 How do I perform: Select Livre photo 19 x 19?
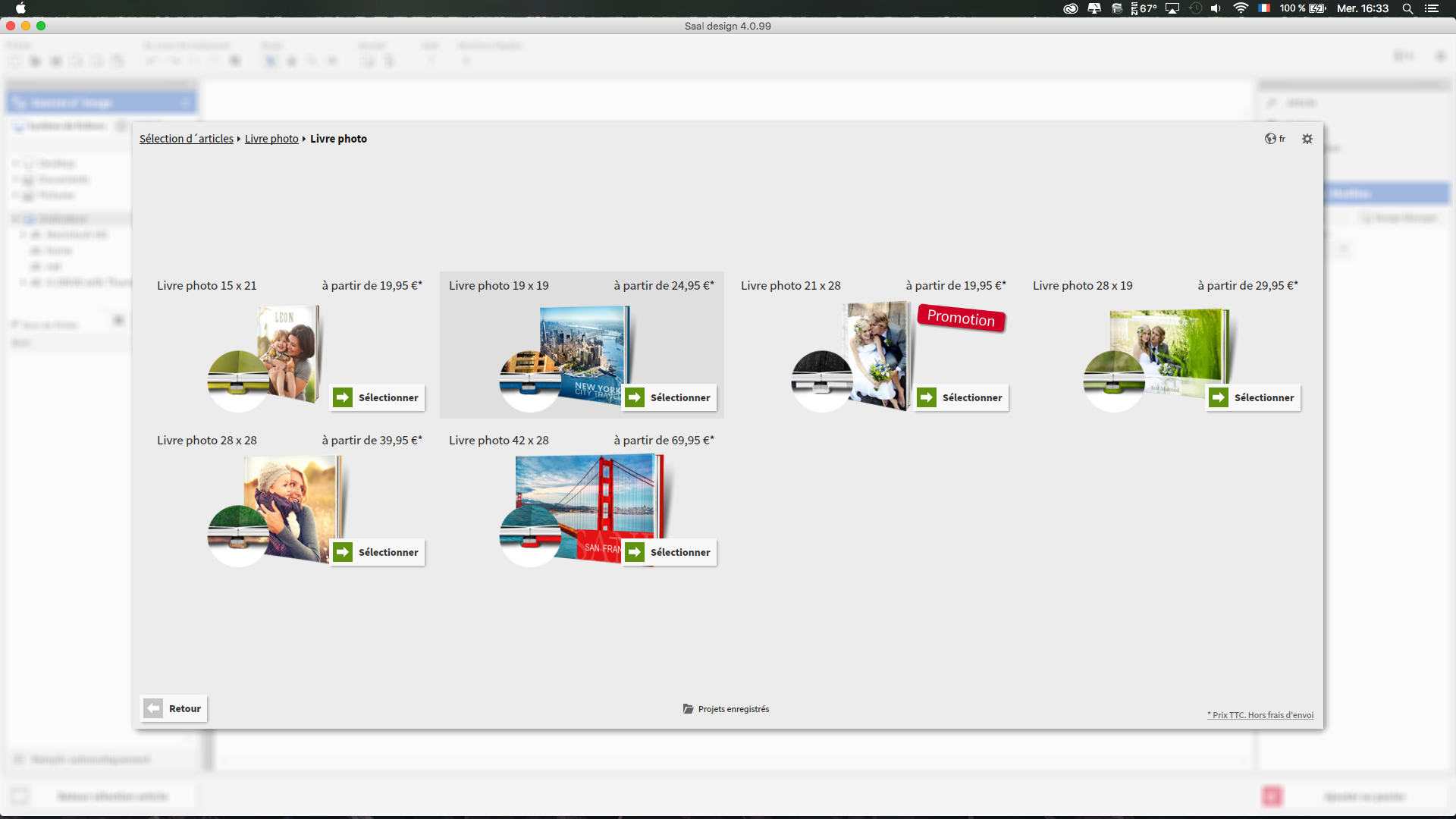tap(670, 397)
